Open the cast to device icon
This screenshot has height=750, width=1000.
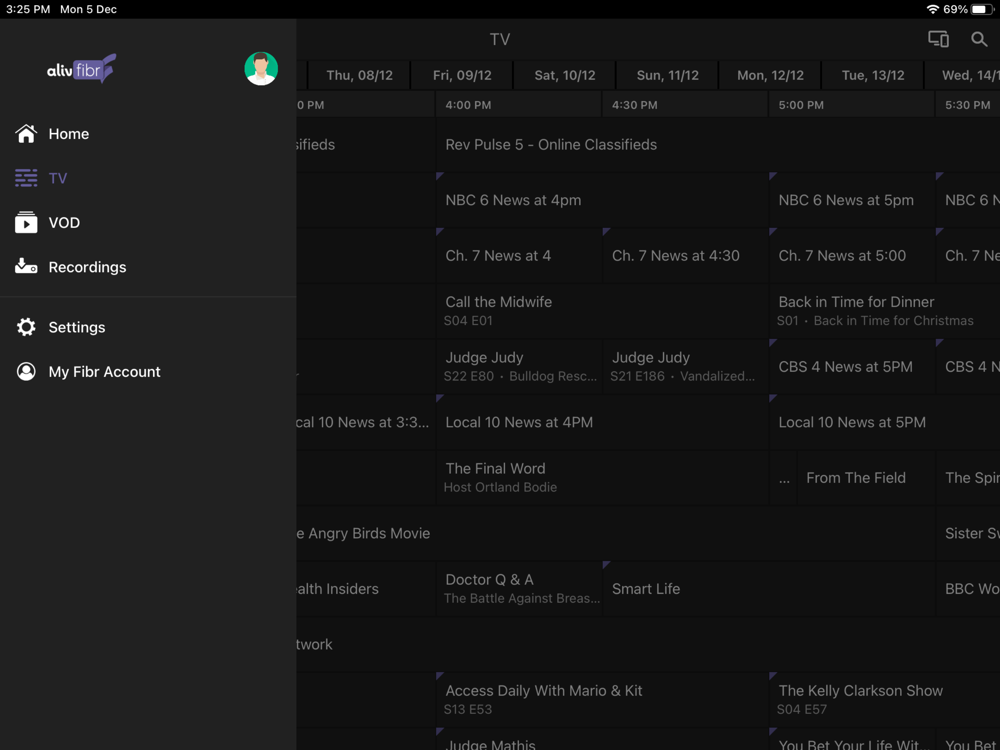pyautogui.click(x=938, y=39)
